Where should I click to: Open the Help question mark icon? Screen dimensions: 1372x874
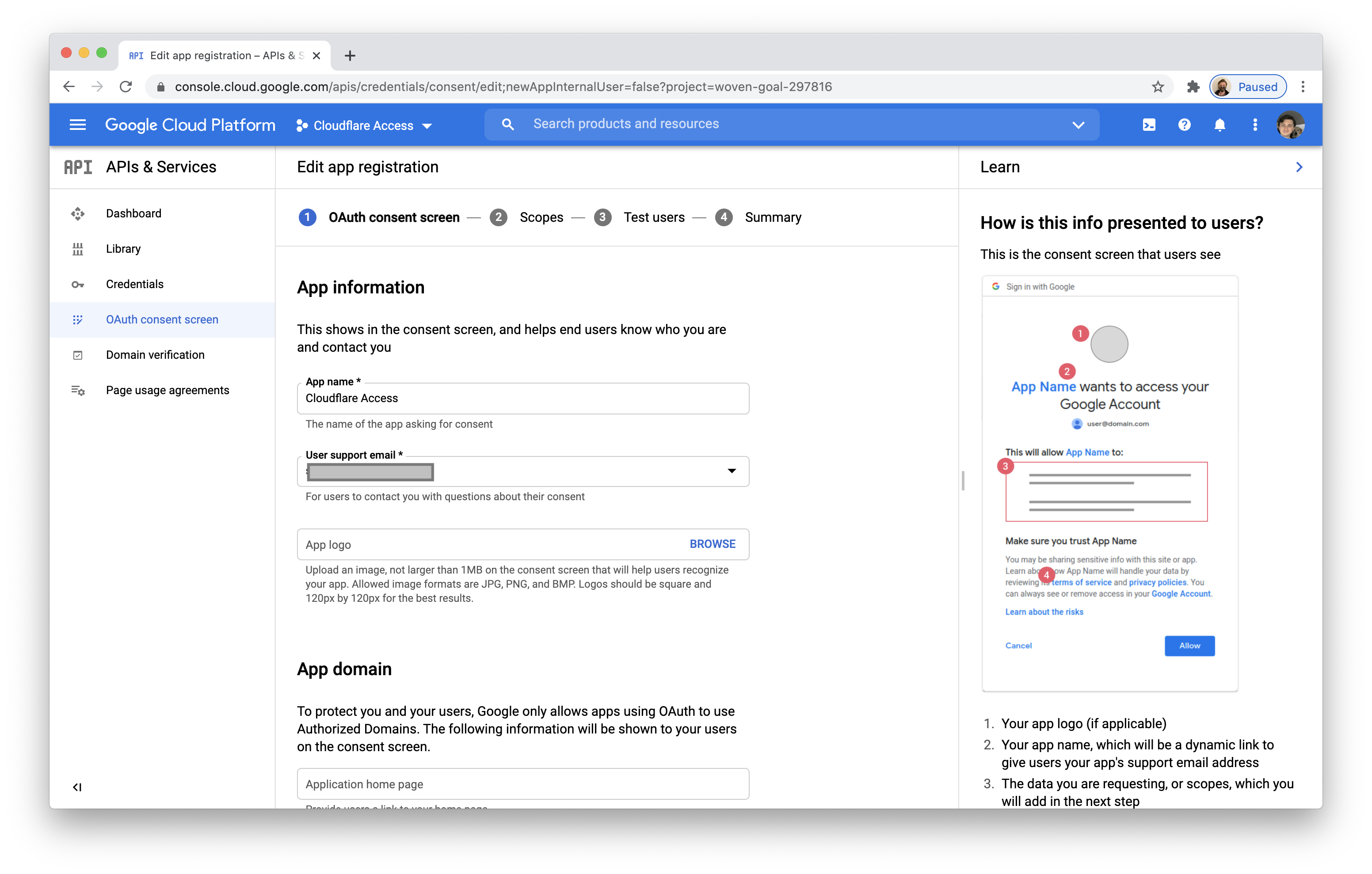1184,125
